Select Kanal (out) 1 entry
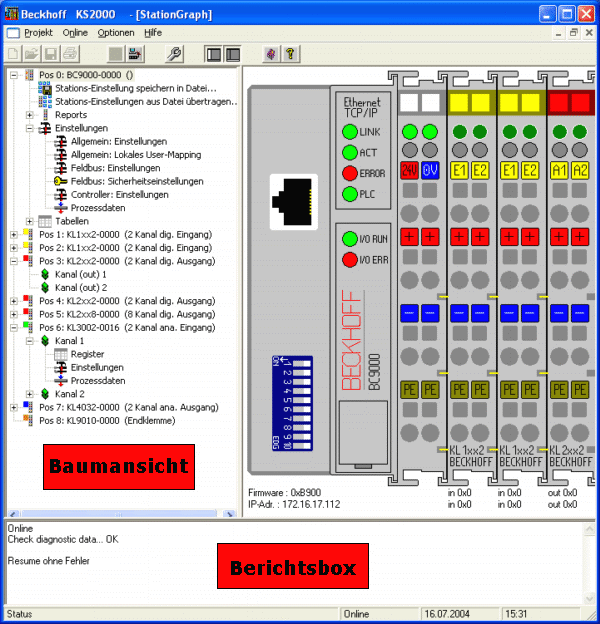The image size is (600, 624). [81, 275]
